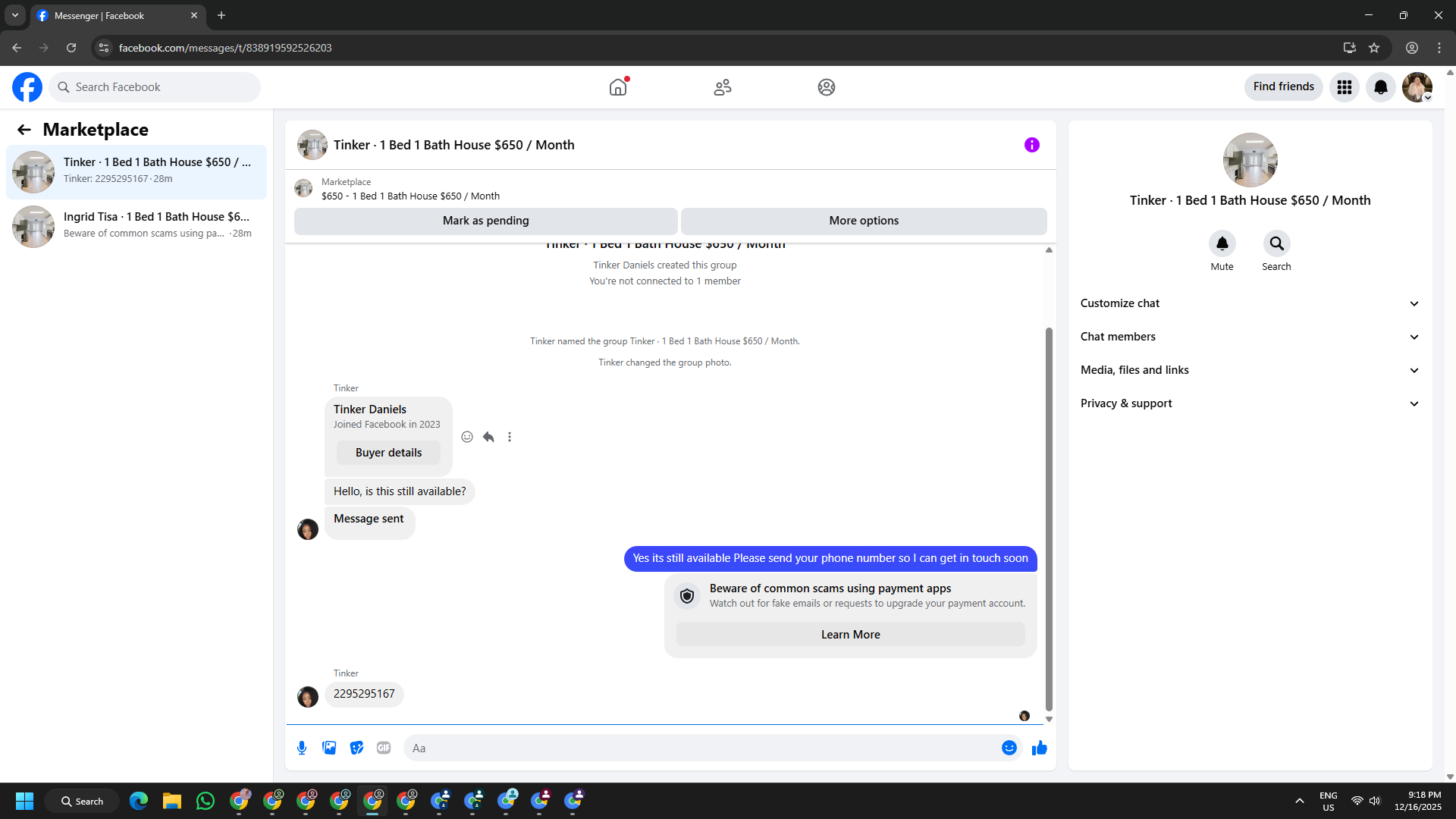
Task: Click the 'Yes its still available' sent message
Action: pos(830,559)
